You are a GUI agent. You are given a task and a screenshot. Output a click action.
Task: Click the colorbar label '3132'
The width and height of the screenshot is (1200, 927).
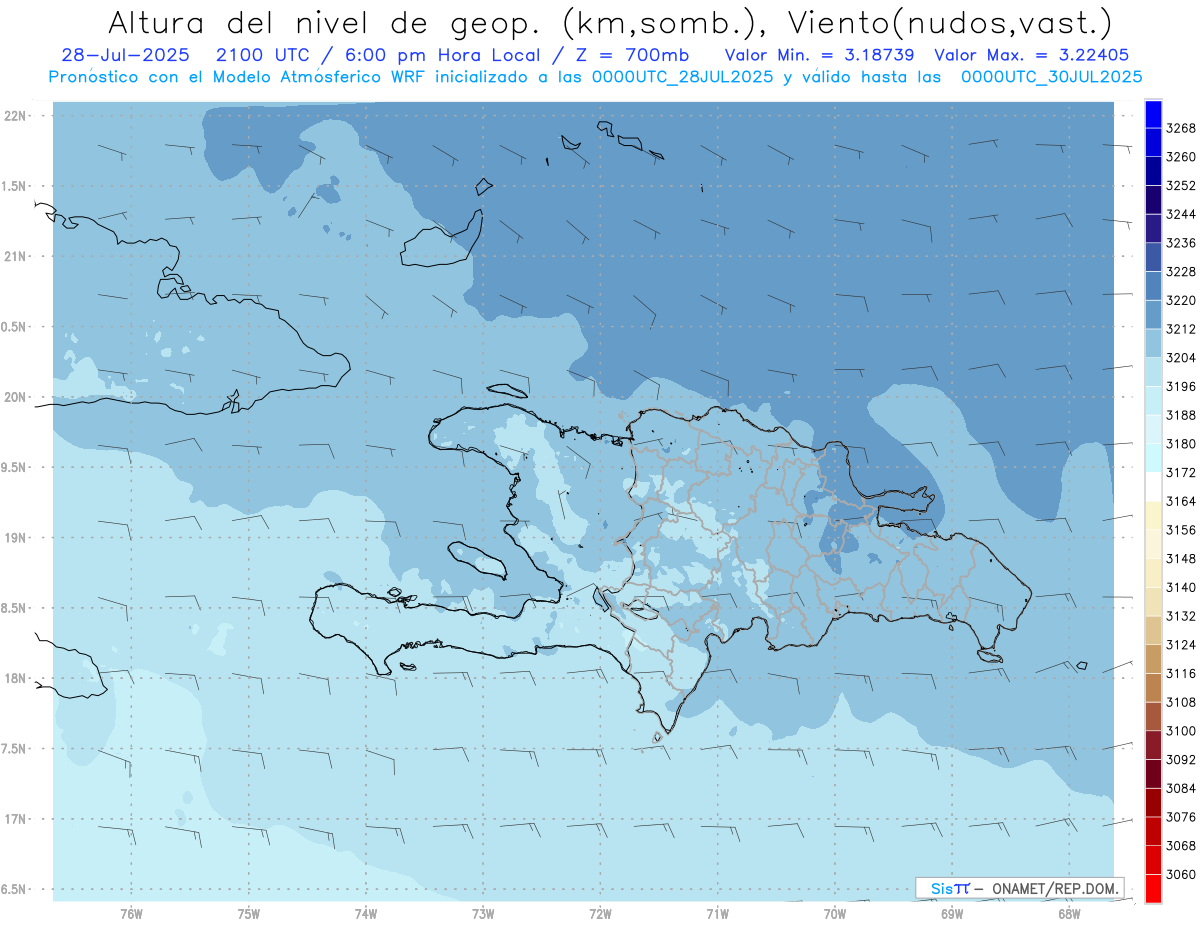point(1180,616)
